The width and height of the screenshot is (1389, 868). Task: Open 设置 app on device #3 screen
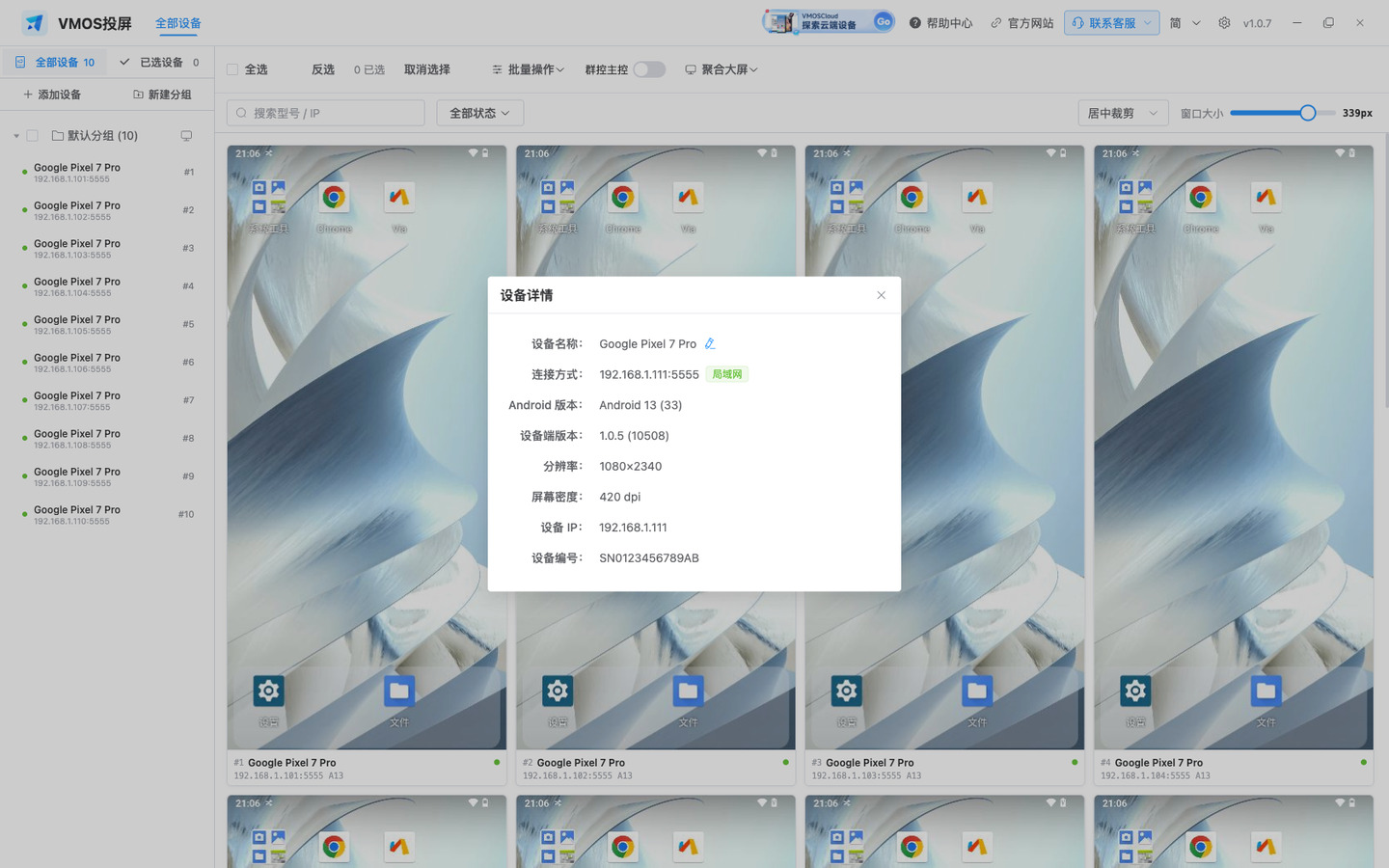[x=846, y=691]
